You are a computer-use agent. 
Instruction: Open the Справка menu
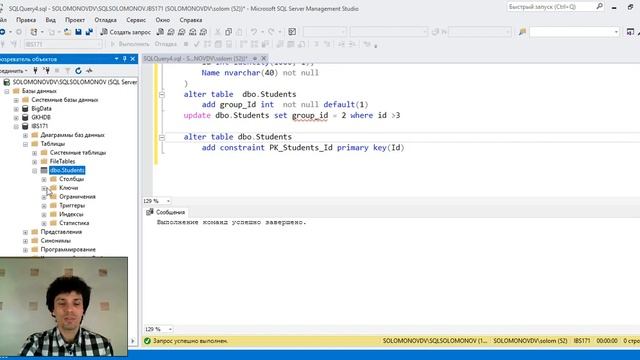tap(191, 20)
